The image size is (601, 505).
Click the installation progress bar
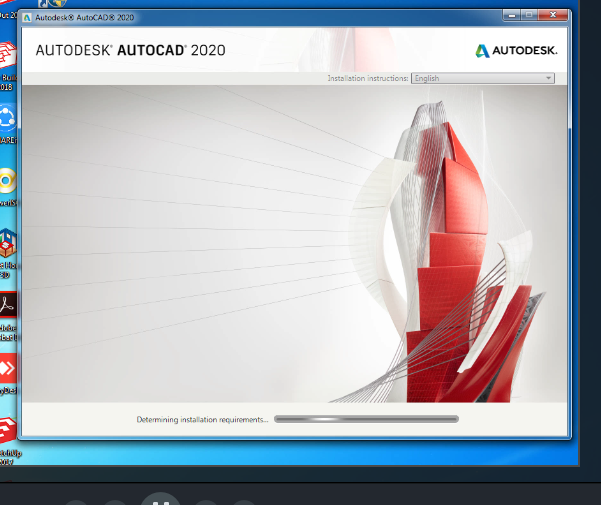(366, 419)
